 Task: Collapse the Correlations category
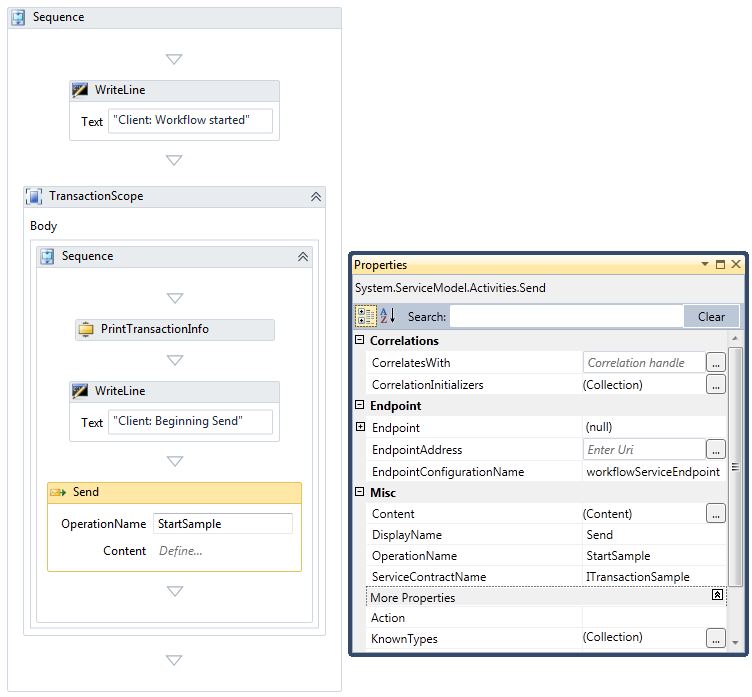point(359,340)
